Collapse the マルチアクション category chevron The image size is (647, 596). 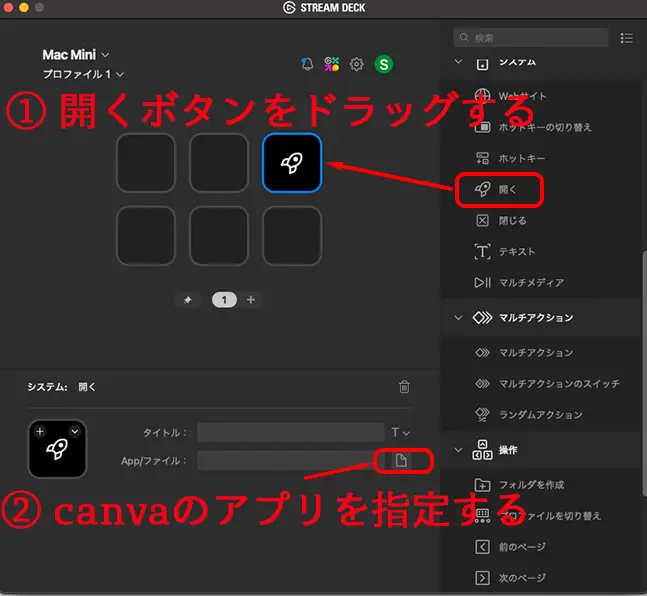pos(458,318)
